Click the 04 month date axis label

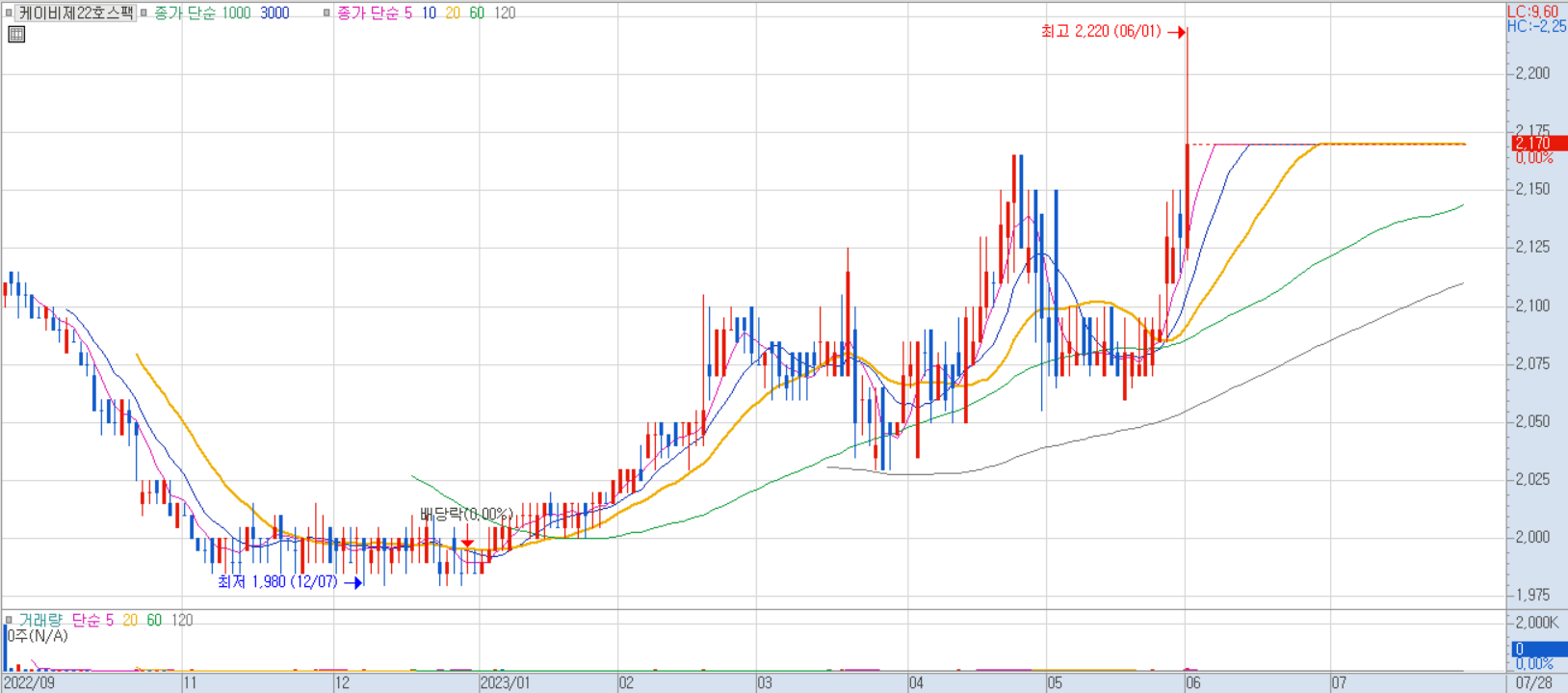[x=916, y=683]
